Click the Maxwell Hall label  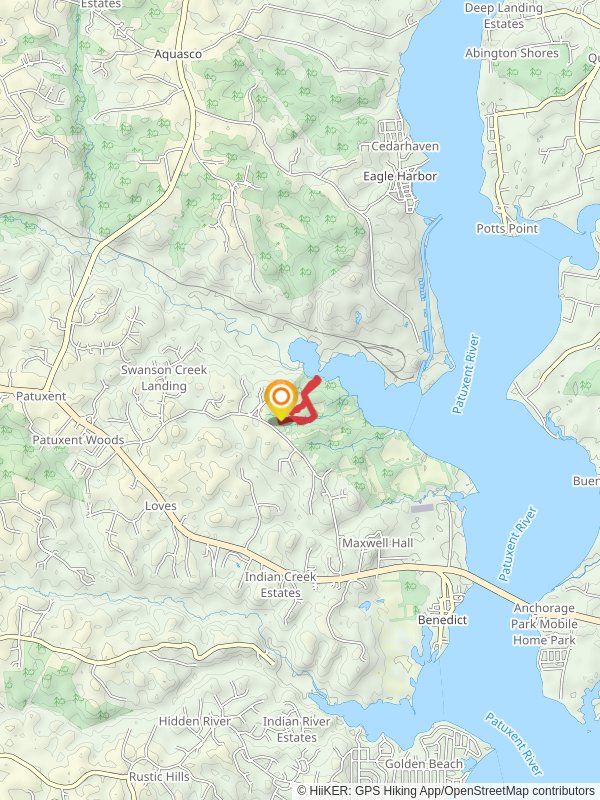point(378,543)
